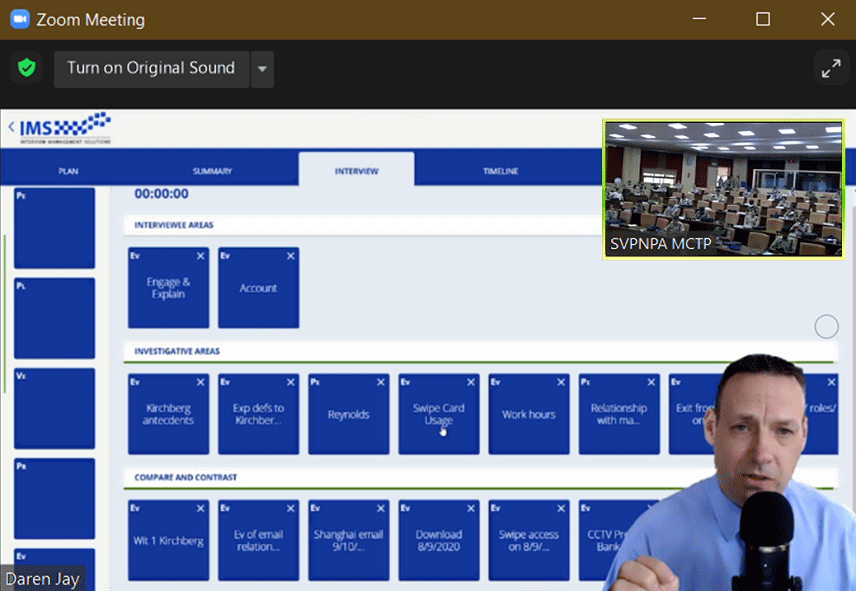
Task: Remove the Swipe Card Usage card
Action: coord(471,383)
